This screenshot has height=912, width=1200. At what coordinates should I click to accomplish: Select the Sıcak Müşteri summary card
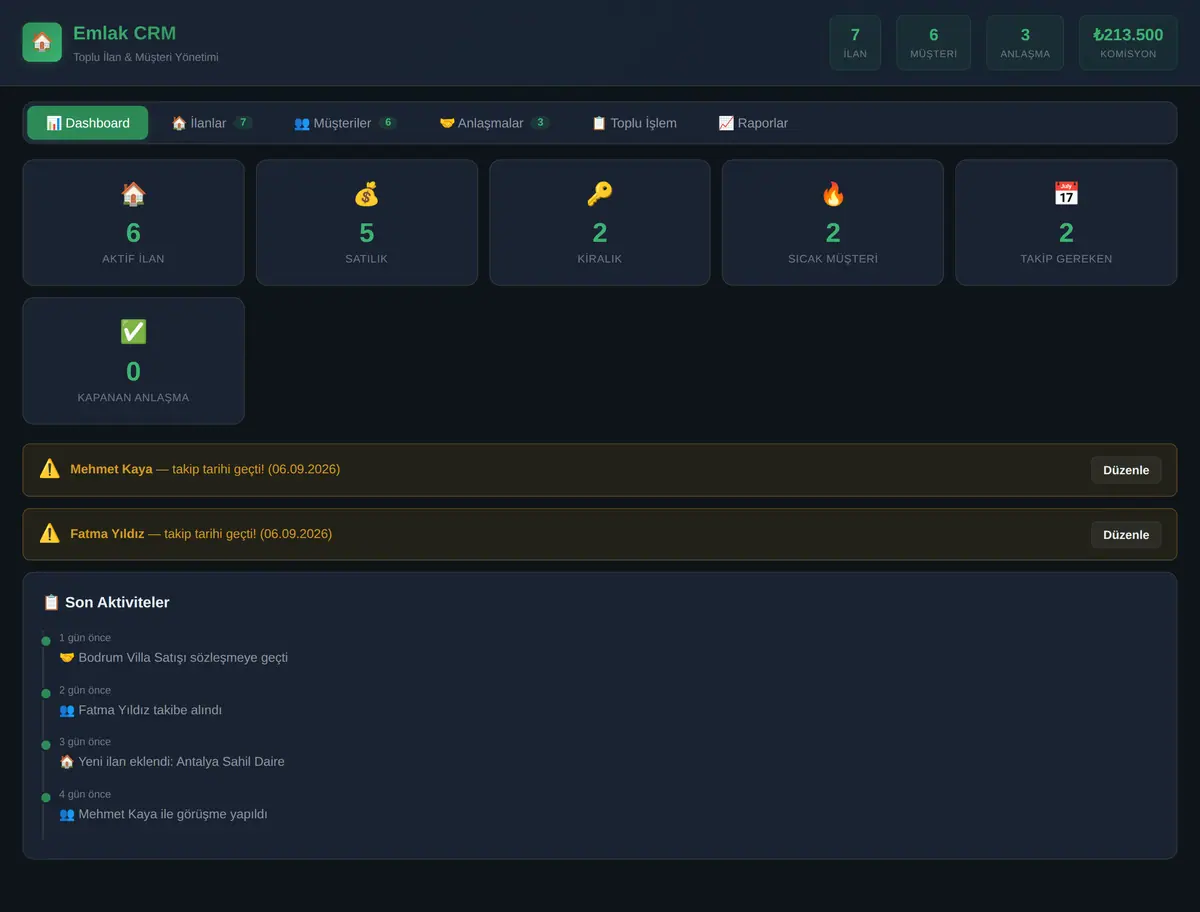coord(833,223)
